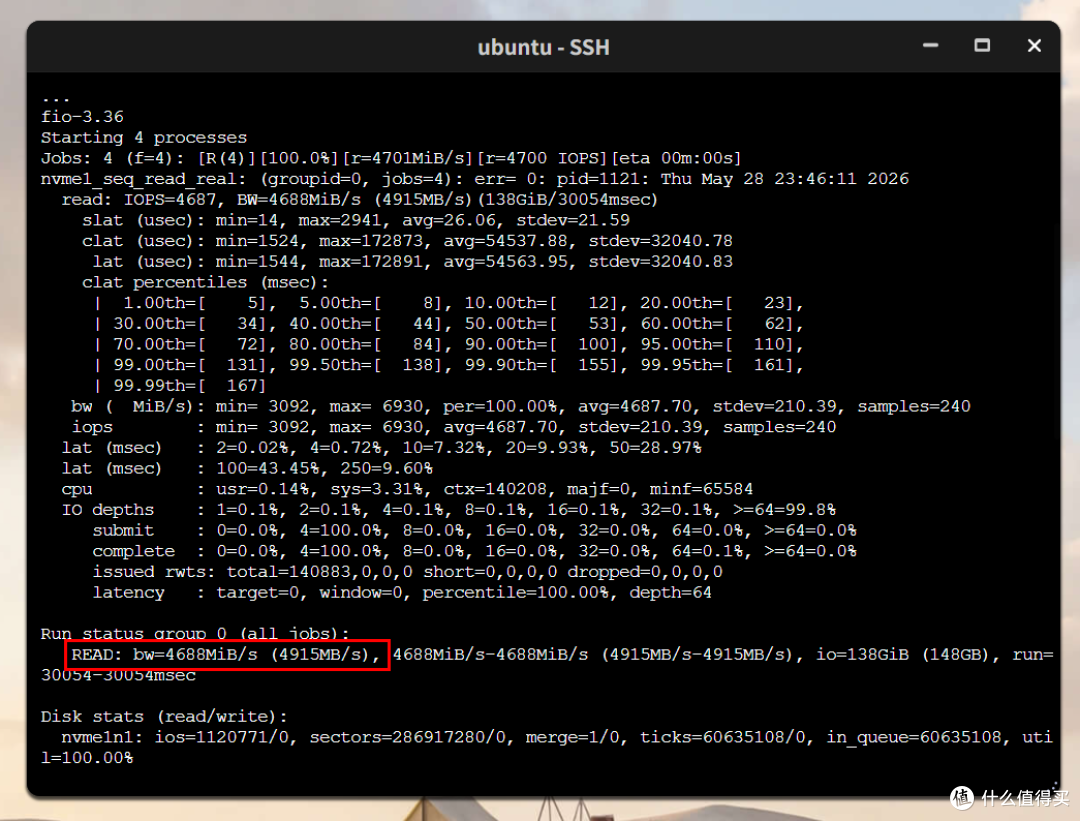The image size is (1080, 821).
Task: Click the 'iops : min= 3092' line
Action: point(454,426)
